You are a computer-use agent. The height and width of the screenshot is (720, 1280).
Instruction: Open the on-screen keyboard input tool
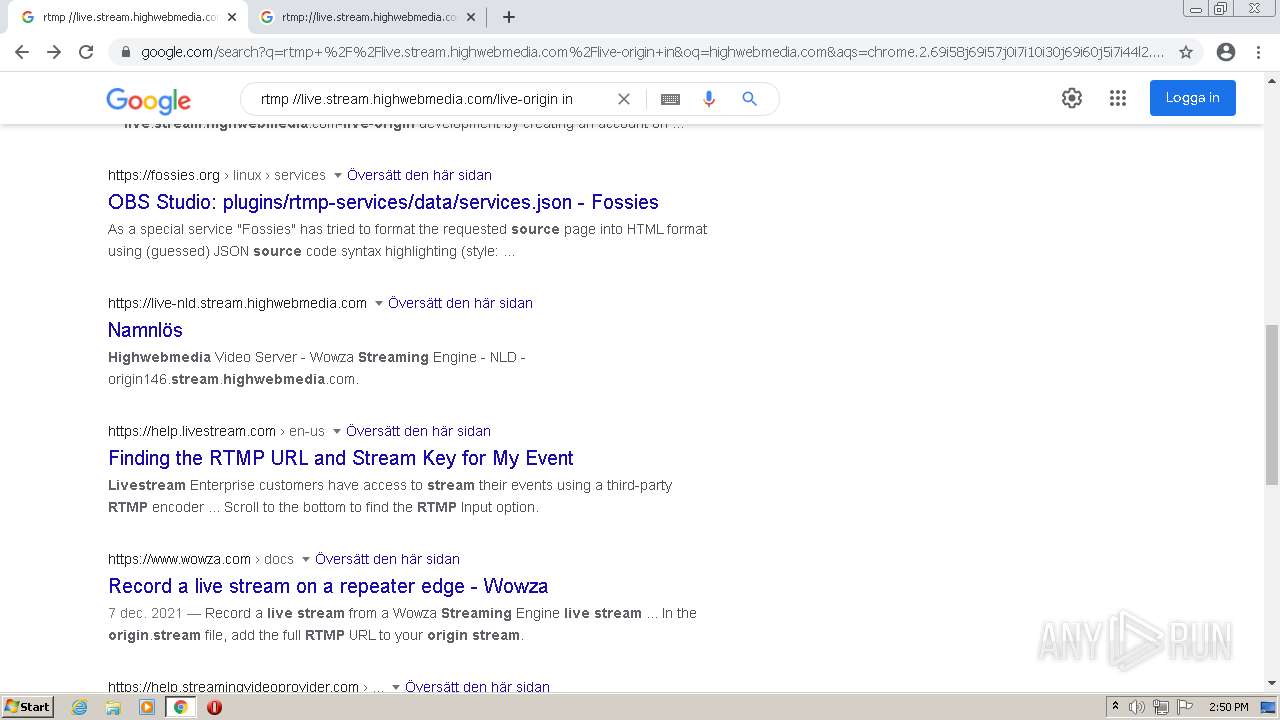[x=670, y=99]
